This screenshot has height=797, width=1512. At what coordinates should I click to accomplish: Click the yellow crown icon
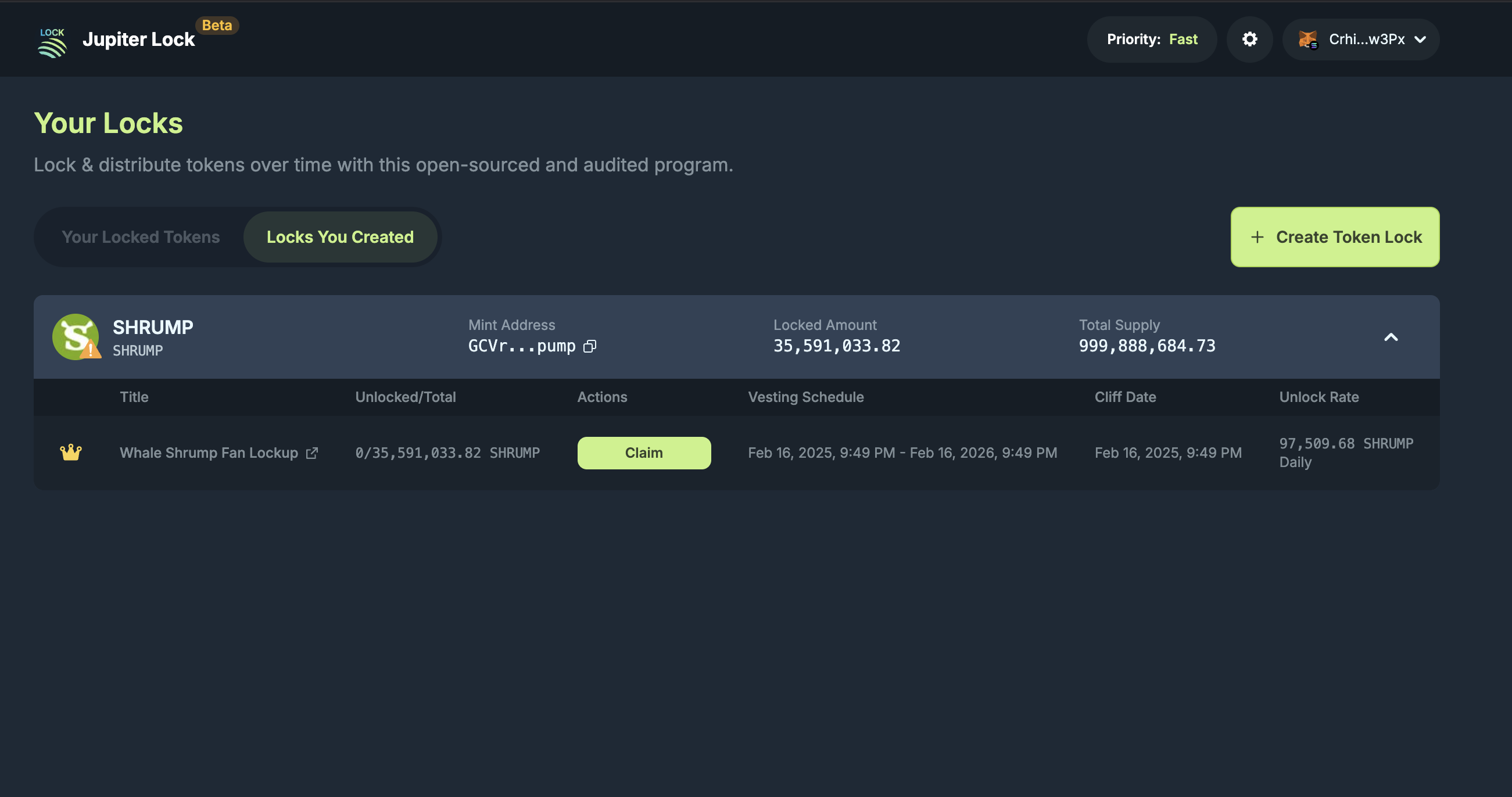click(x=71, y=453)
